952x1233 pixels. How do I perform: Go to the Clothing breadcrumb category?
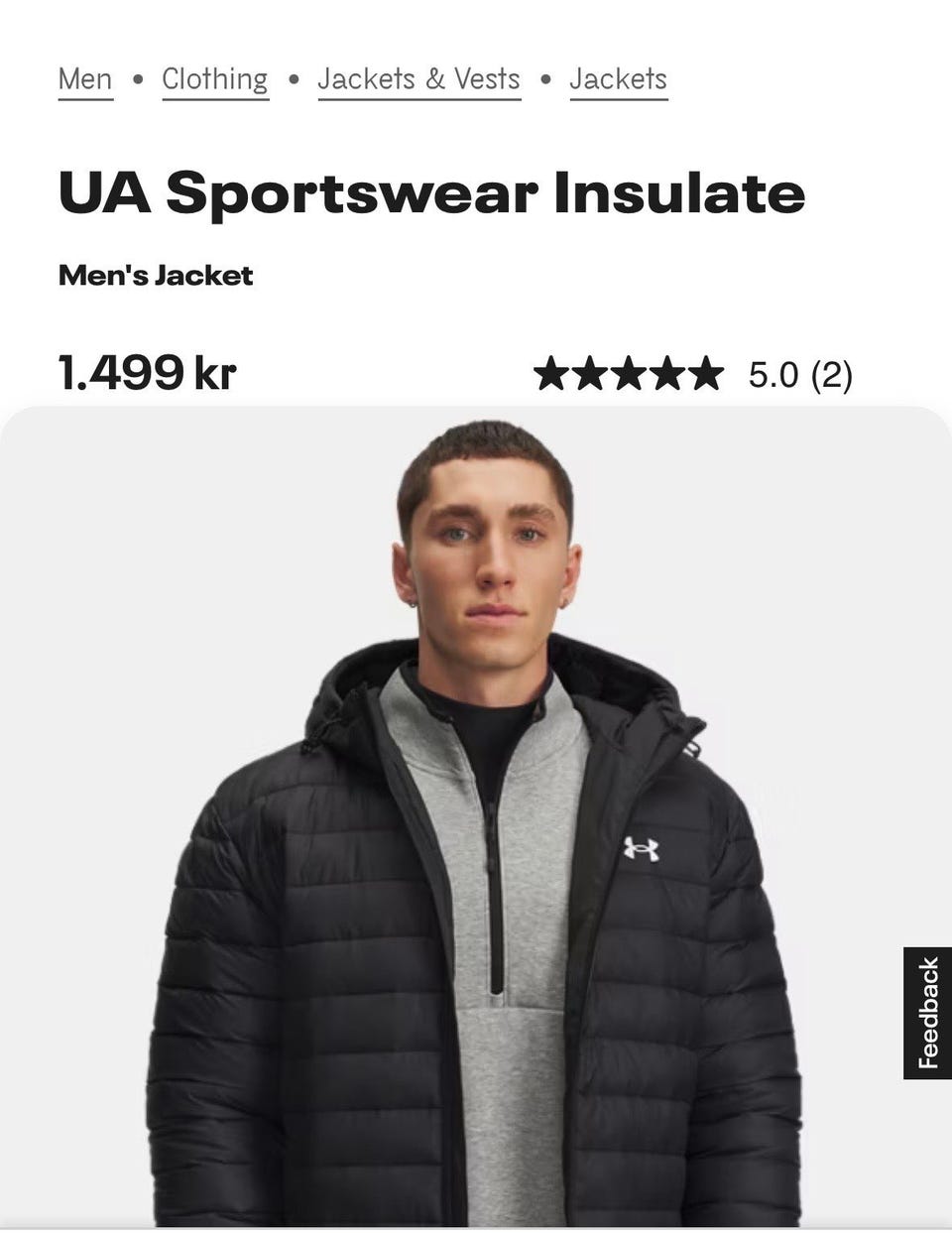215,79
